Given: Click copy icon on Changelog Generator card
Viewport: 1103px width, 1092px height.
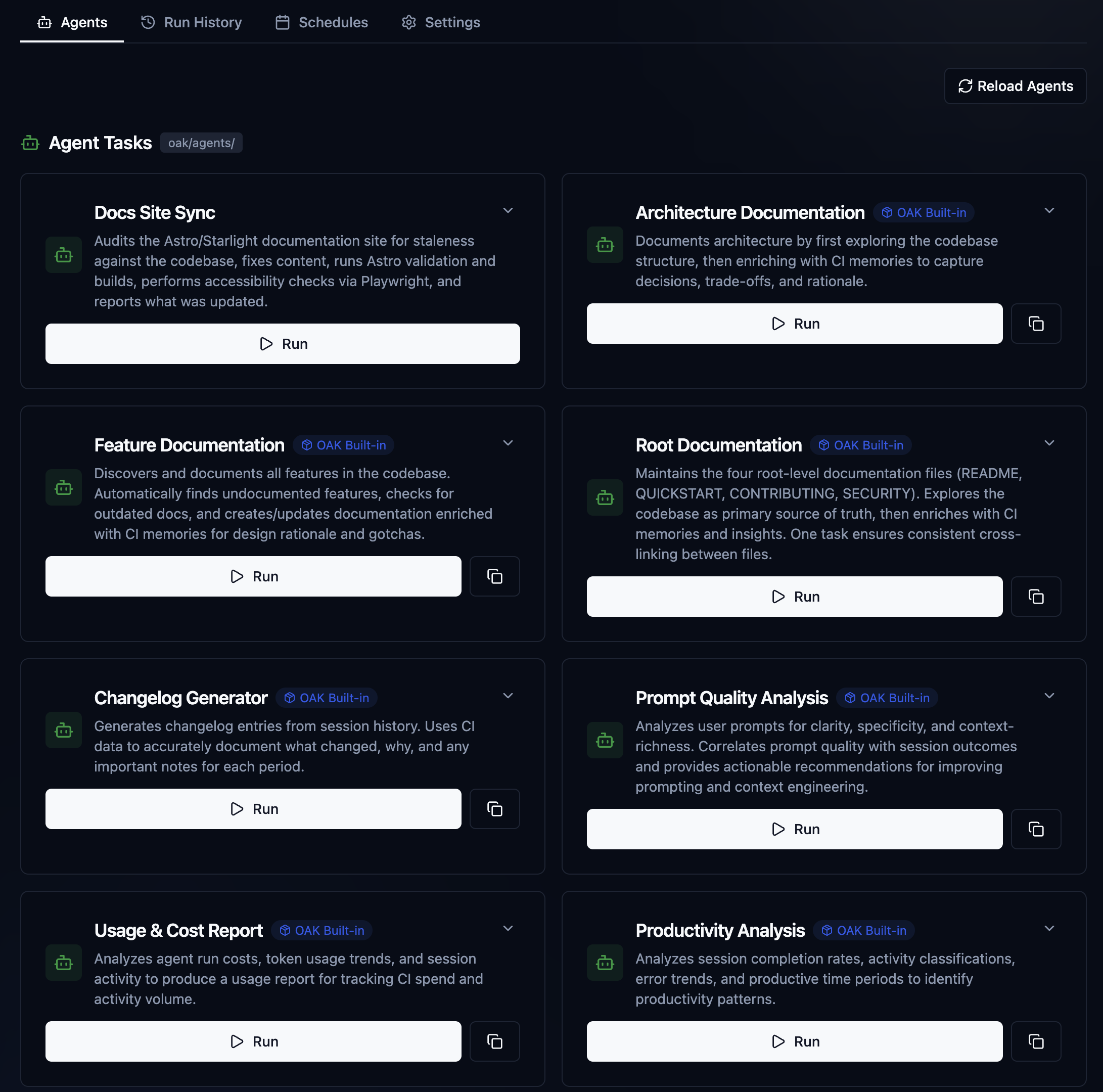Looking at the screenshot, I should coord(494,809).
